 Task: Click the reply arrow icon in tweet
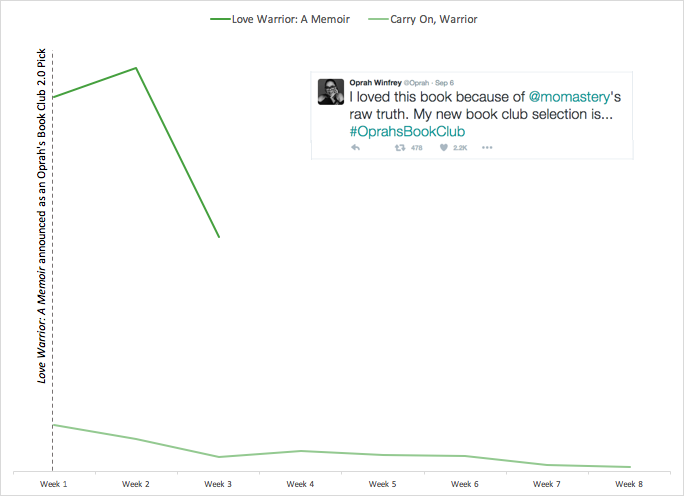pos(356,147)
